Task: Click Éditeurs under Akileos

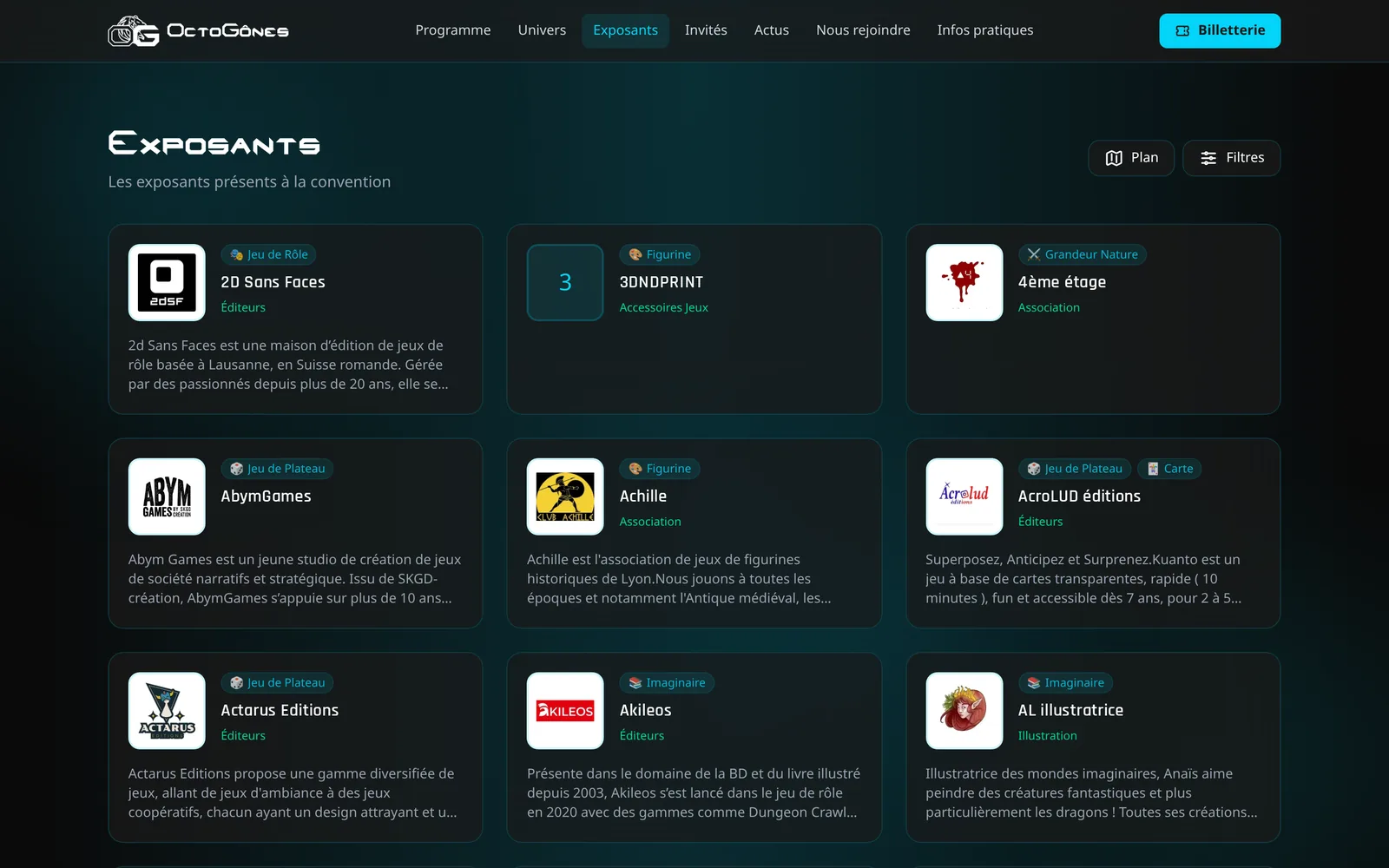Action: (642, 735)
